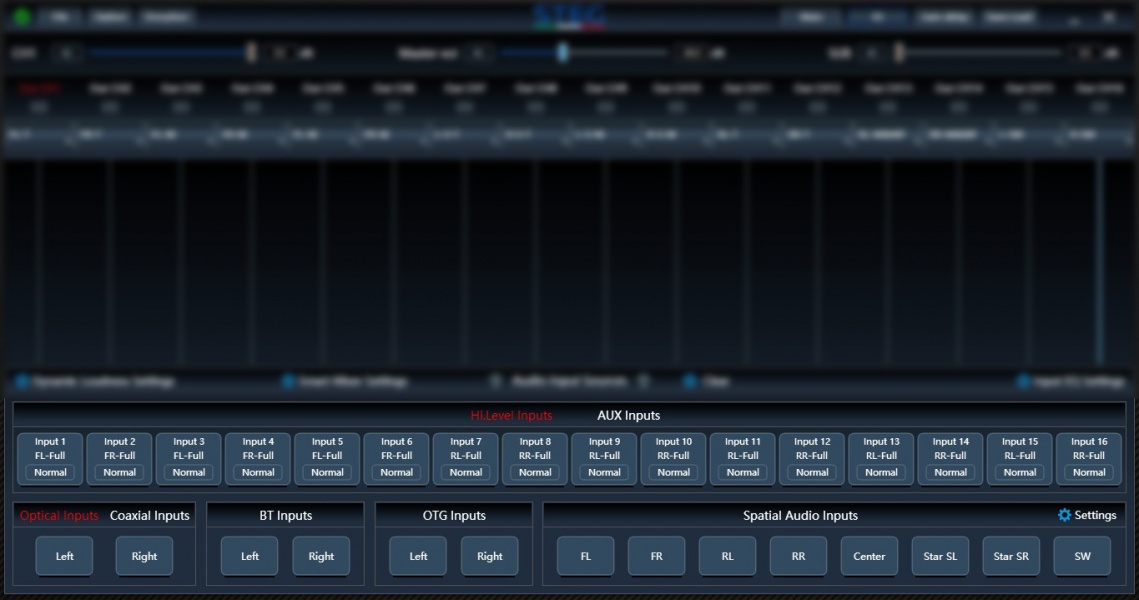Toggle Normal phase on Input 9
Image resolution: width=1139 pixels, height=600 pixels.
[604, 472]
